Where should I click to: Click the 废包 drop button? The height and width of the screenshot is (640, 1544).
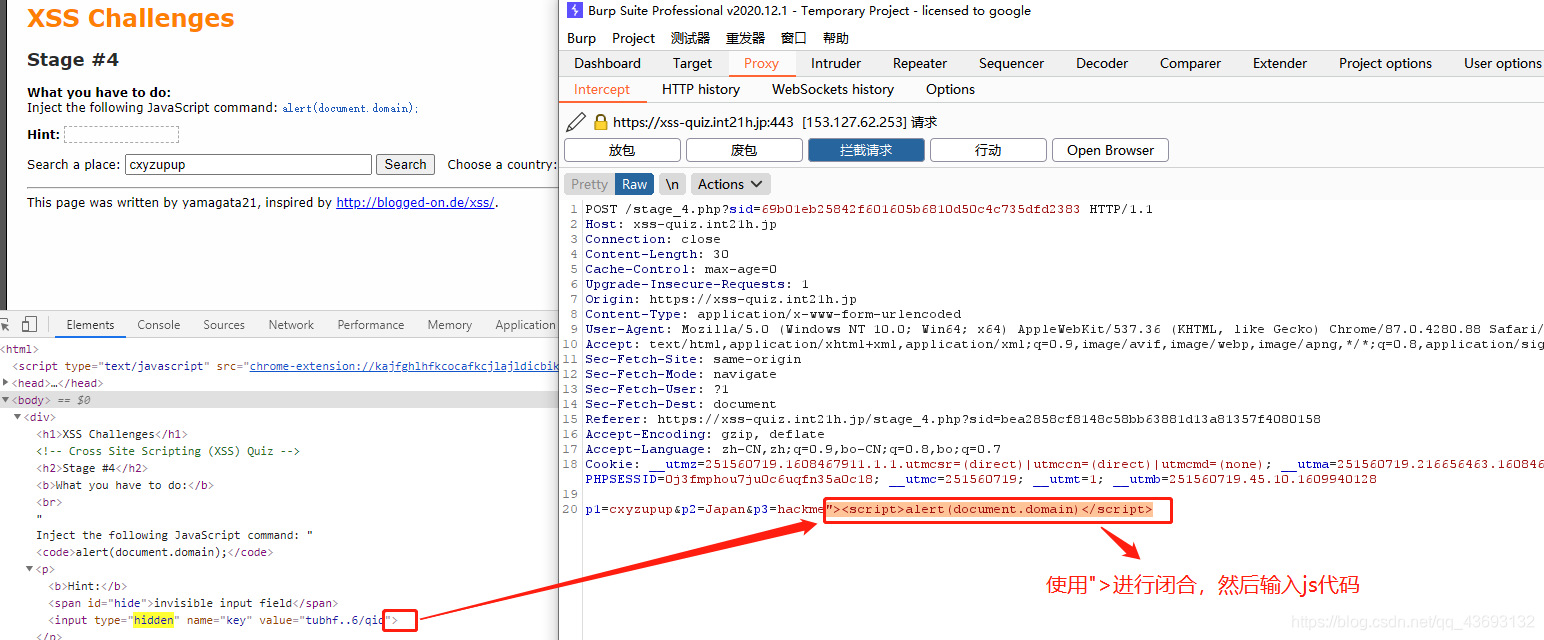744,150
